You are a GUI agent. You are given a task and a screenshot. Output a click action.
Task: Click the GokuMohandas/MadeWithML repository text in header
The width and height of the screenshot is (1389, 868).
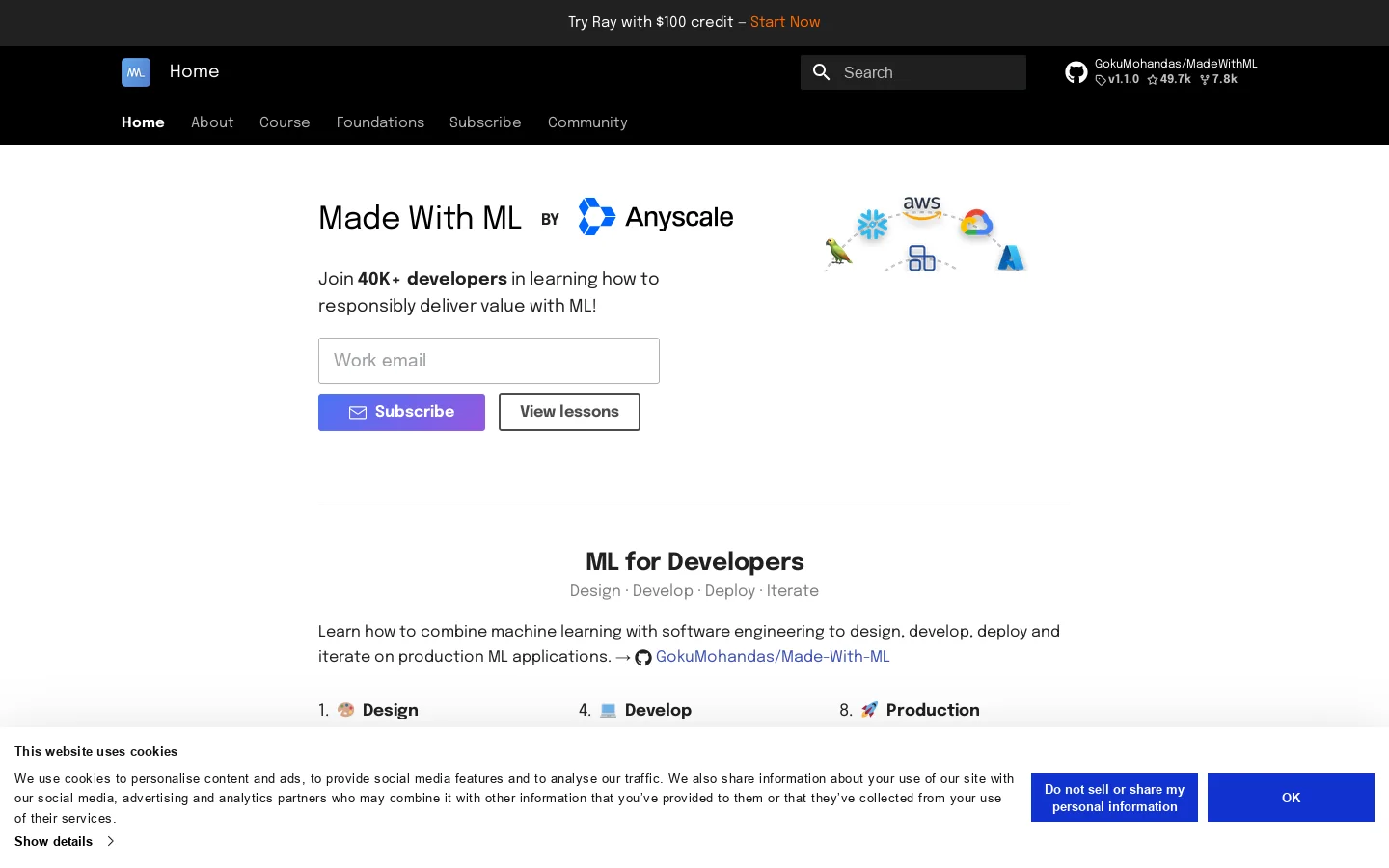coord(1176,64)
